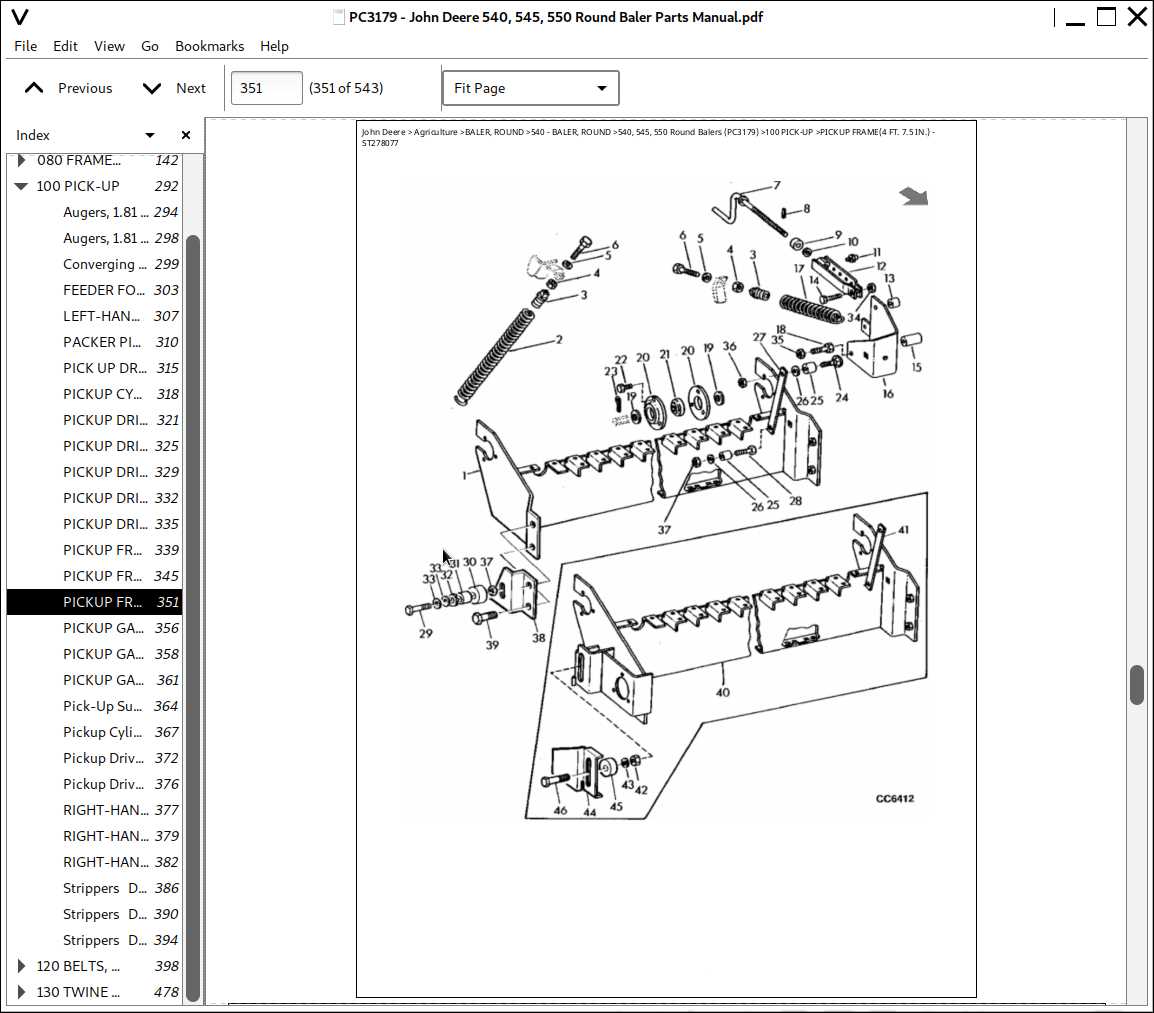The width and height of the screenshot is (1154, 1013).
Task: Click the "(351 of 543)" page count text
Action: (346, 88)
